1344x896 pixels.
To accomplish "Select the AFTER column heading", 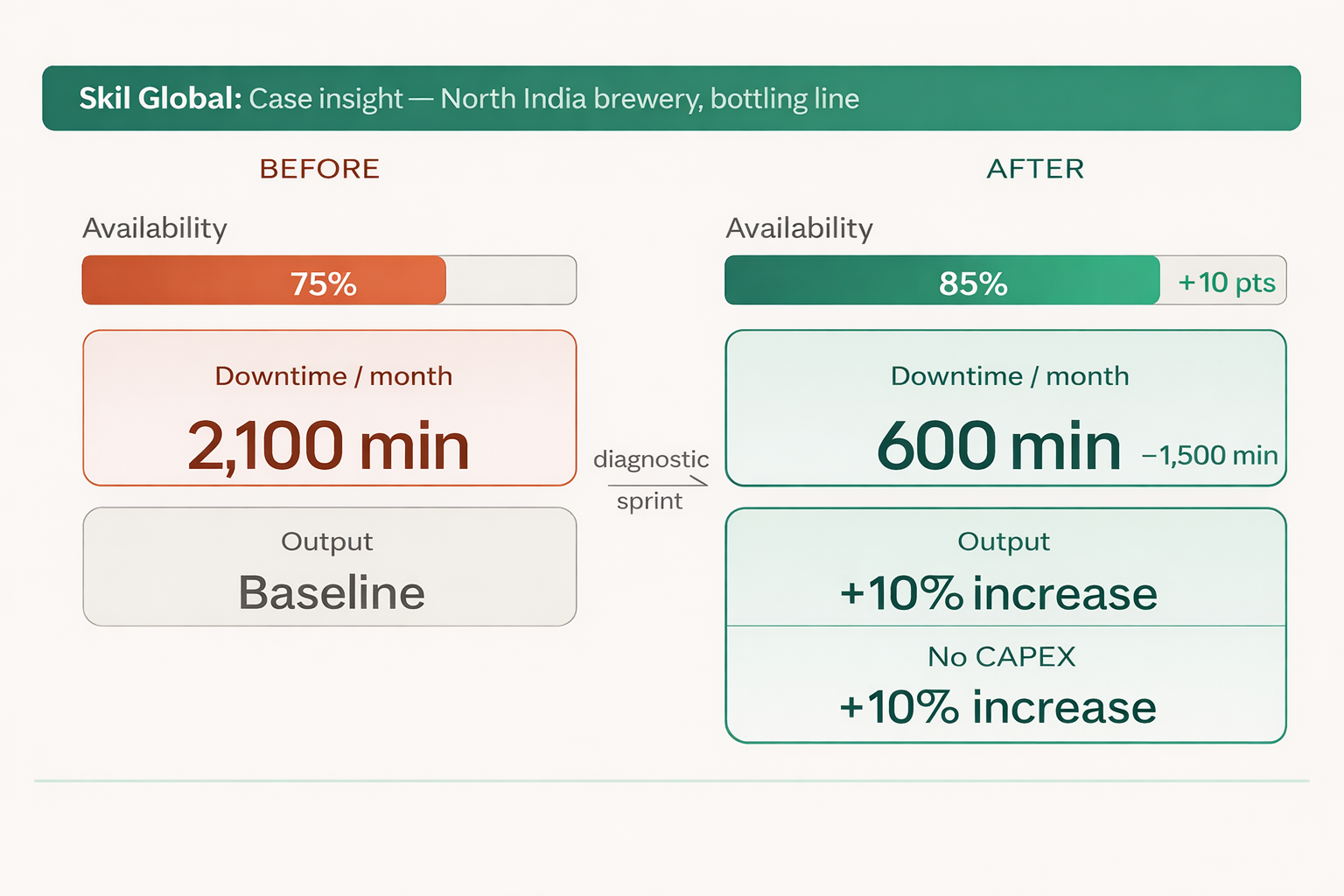I will pyautogui.click(x=1035, y=169).
